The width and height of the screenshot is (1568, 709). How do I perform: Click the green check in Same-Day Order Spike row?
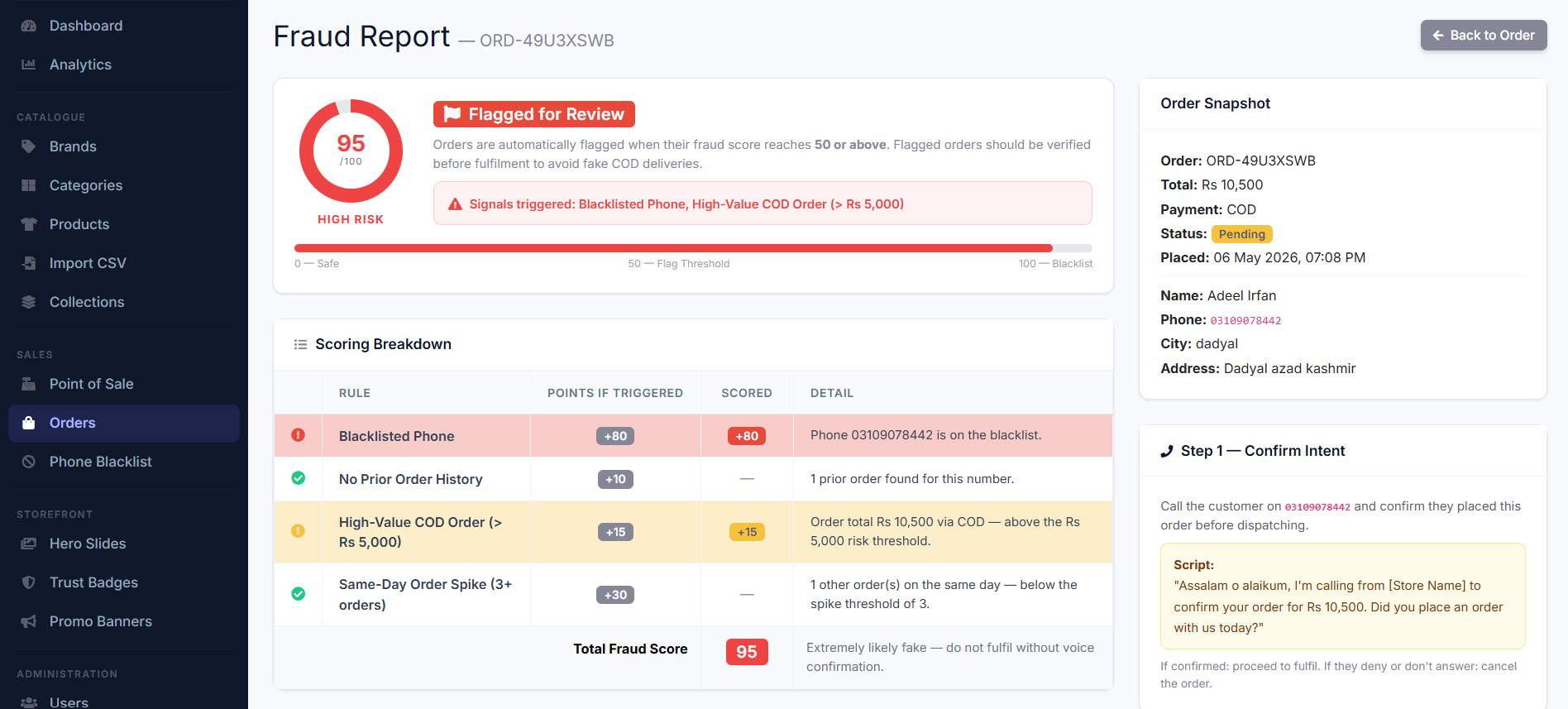pyautogui.click(x=299, y=594)
